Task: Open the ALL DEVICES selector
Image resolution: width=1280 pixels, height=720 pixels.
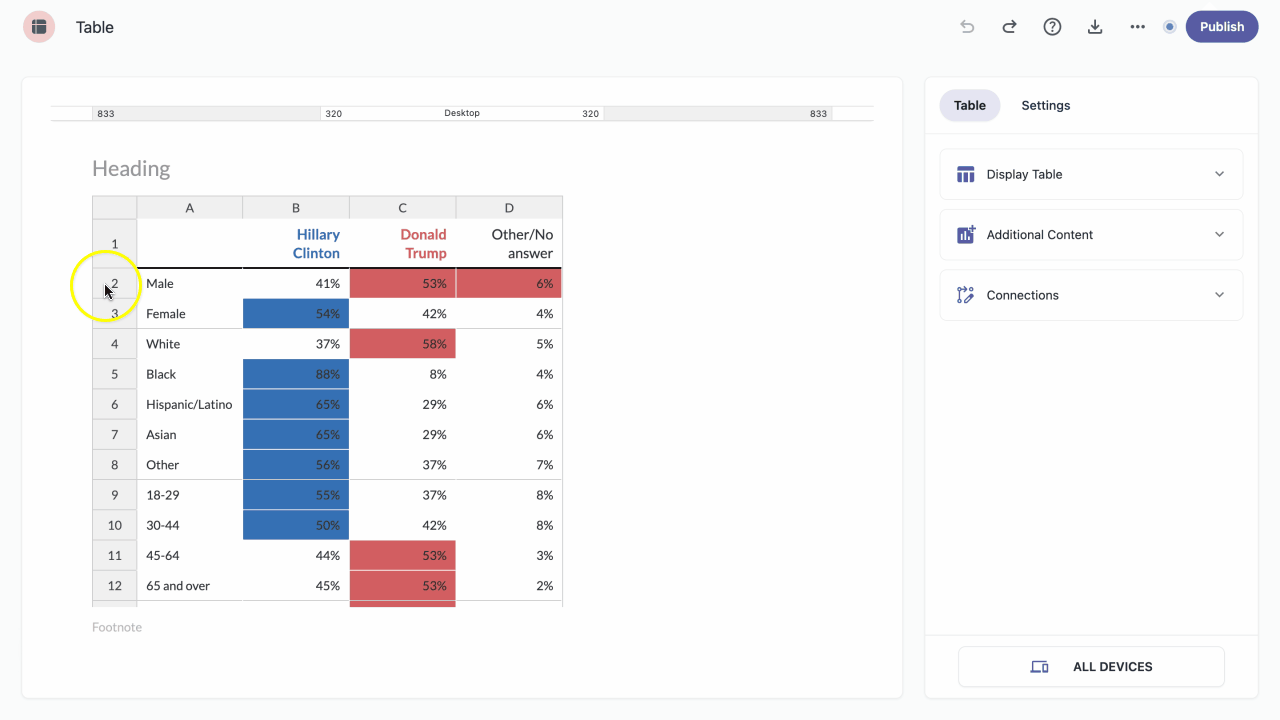Action: click(1091, 667)
